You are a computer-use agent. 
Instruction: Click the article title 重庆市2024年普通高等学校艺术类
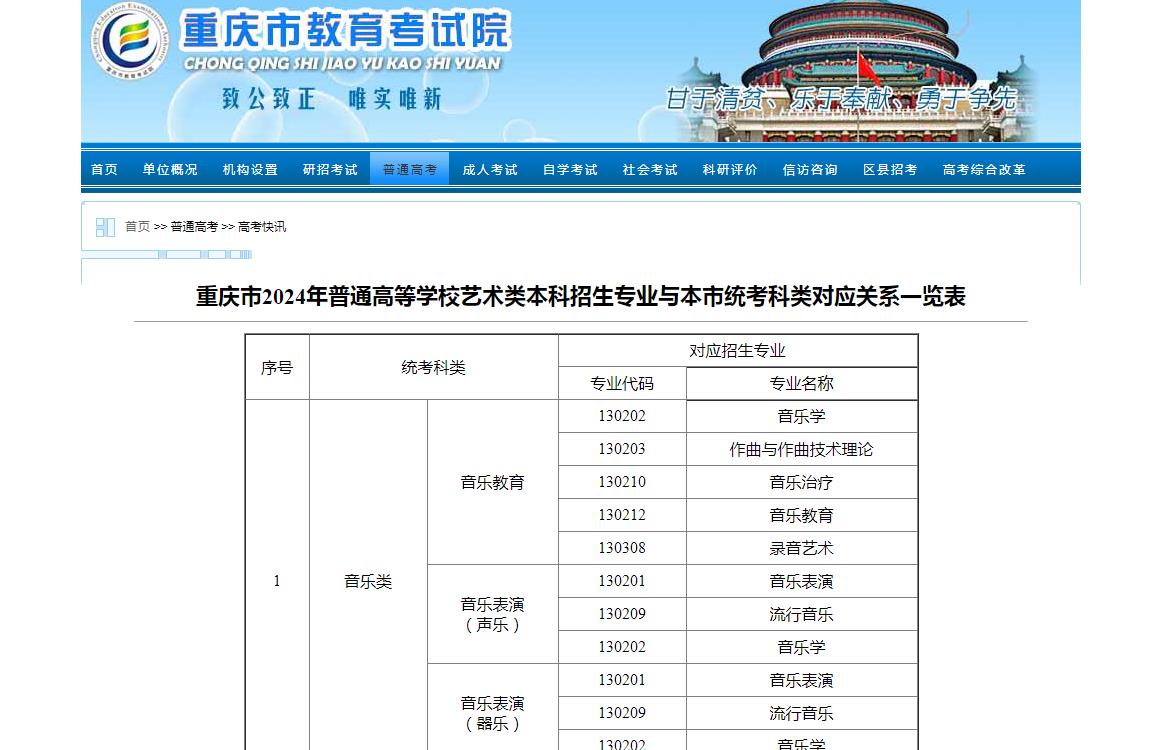click(x=580, y=296)
